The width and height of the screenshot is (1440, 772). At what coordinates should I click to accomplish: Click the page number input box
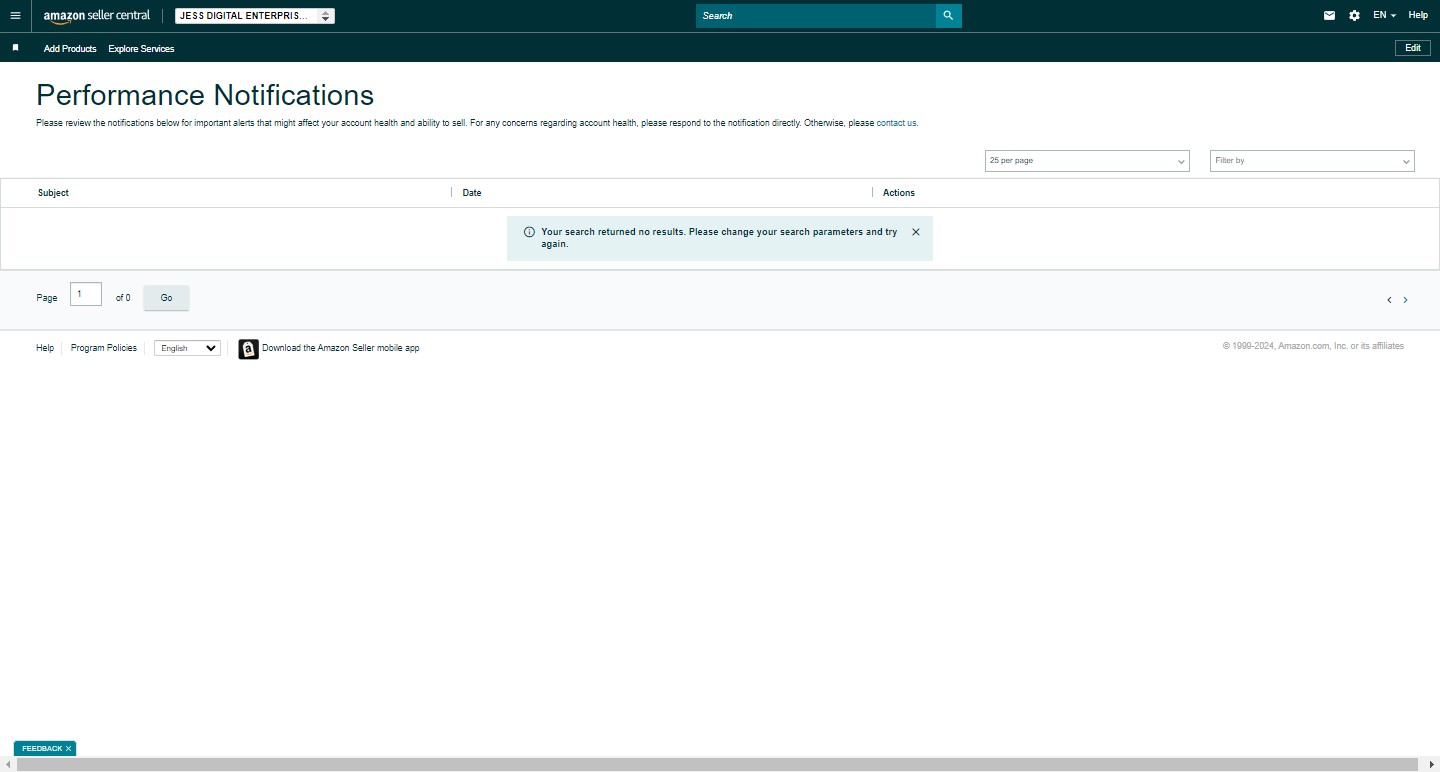86,294
